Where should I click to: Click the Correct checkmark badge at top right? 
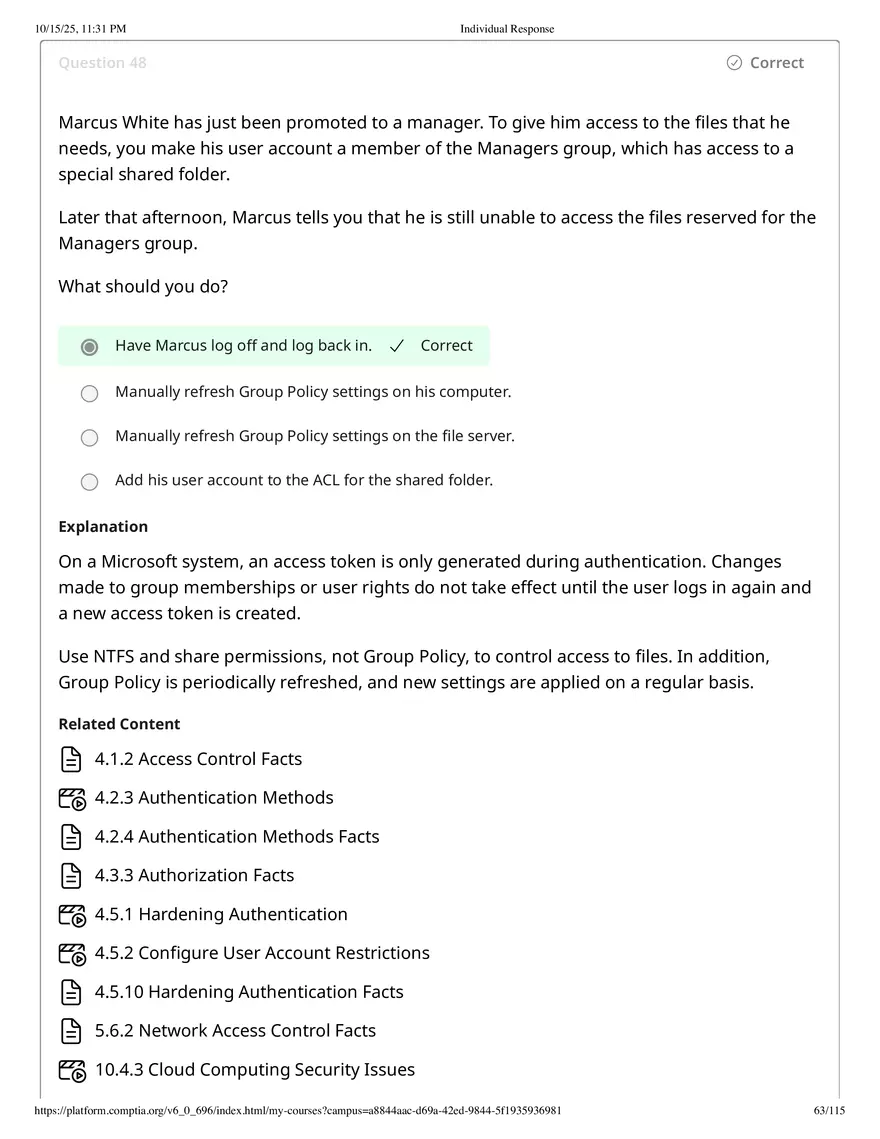coord(764,62)
